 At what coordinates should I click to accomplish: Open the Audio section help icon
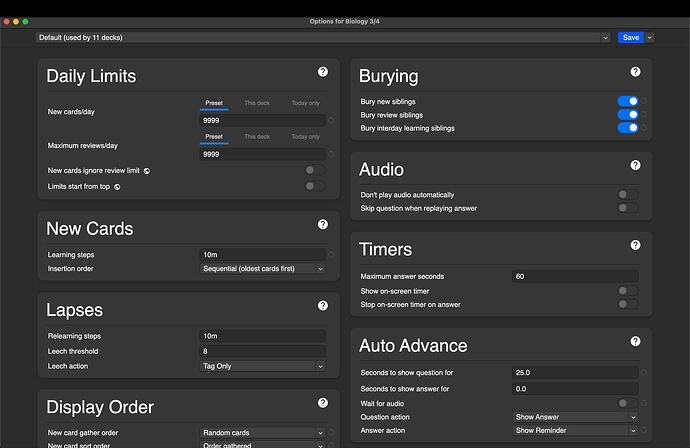point(635,165)
